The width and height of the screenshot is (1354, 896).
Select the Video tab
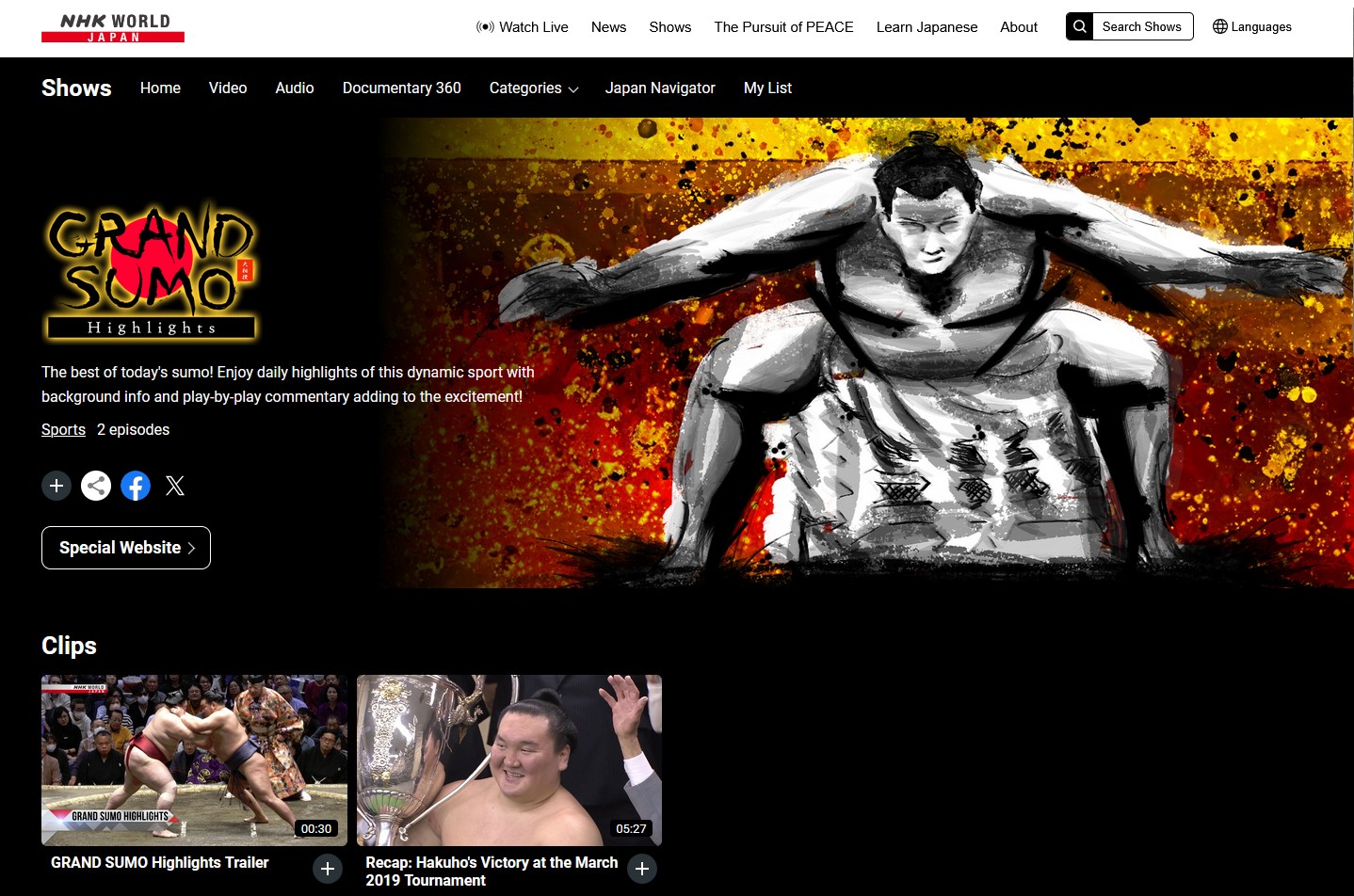pyautogui.click(x=228, y=88)
